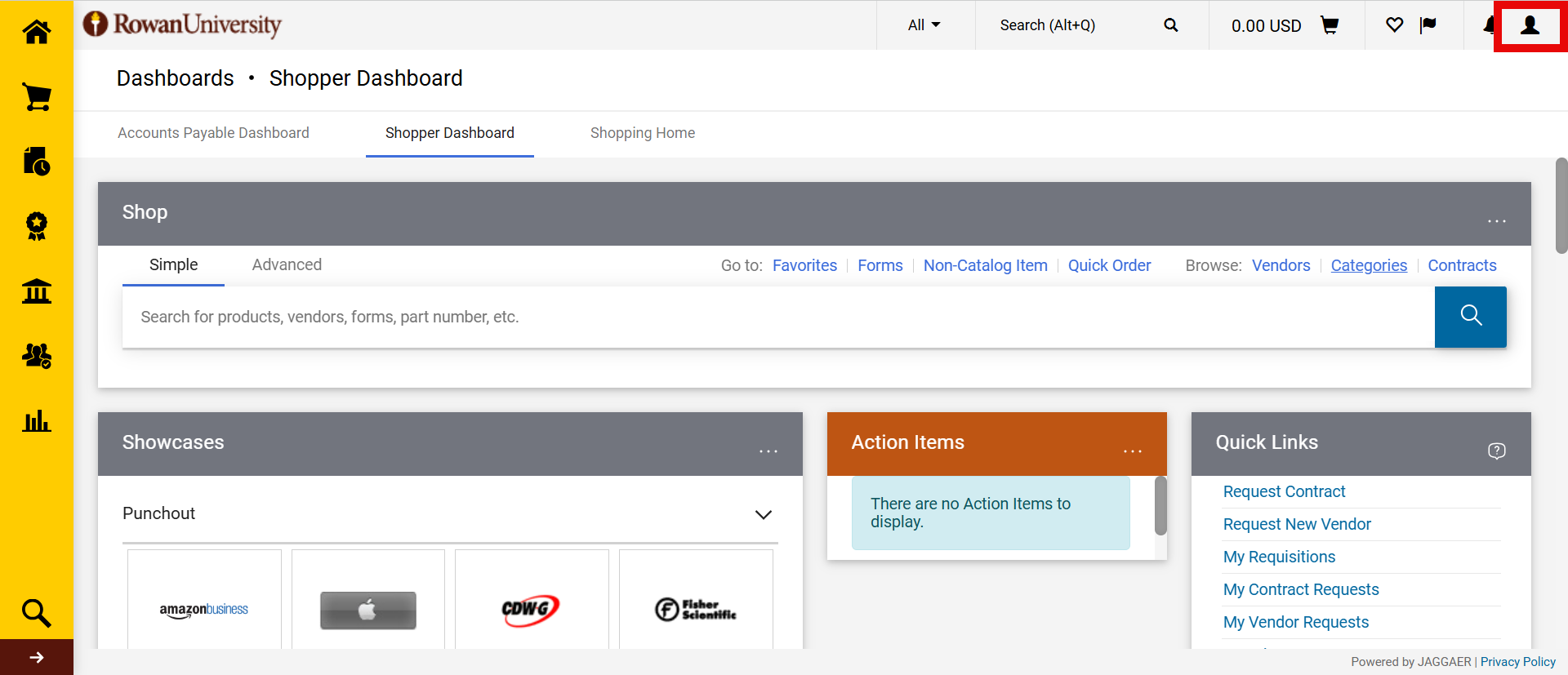Image resolution: width=1568 pixels, height=675 pixels.
Task: Switch to Accounts Payable Dashboard tab
Action: 213,133
